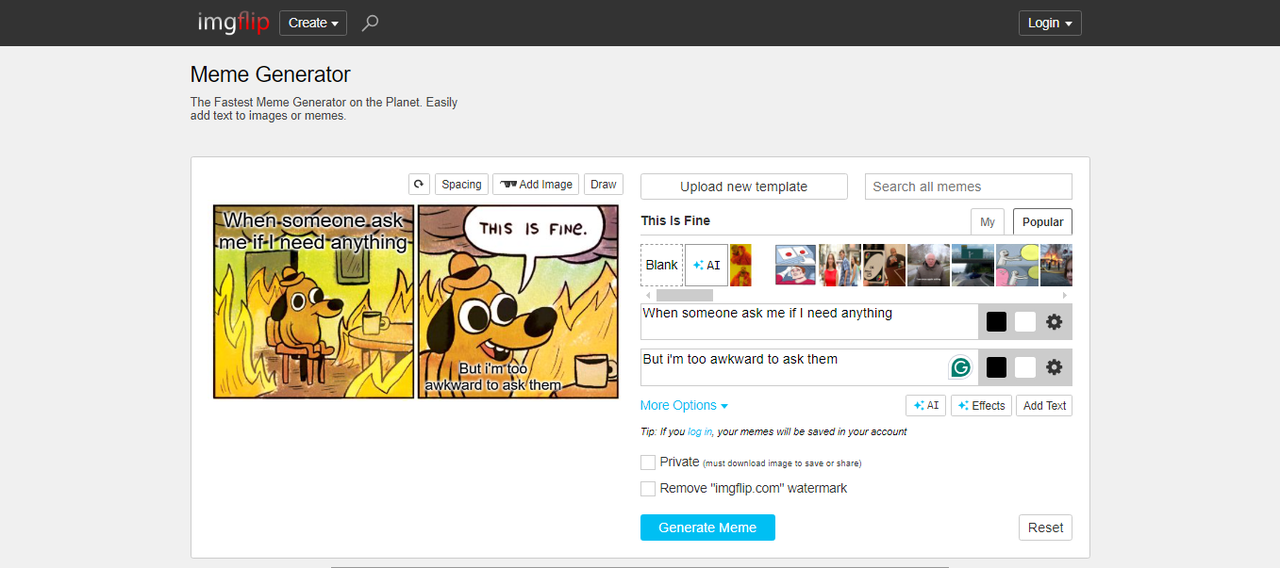Image resolution: width=1280 pixels, height=568 pixels.
Task: Click the AI template icon button
Action: point(706,265)
